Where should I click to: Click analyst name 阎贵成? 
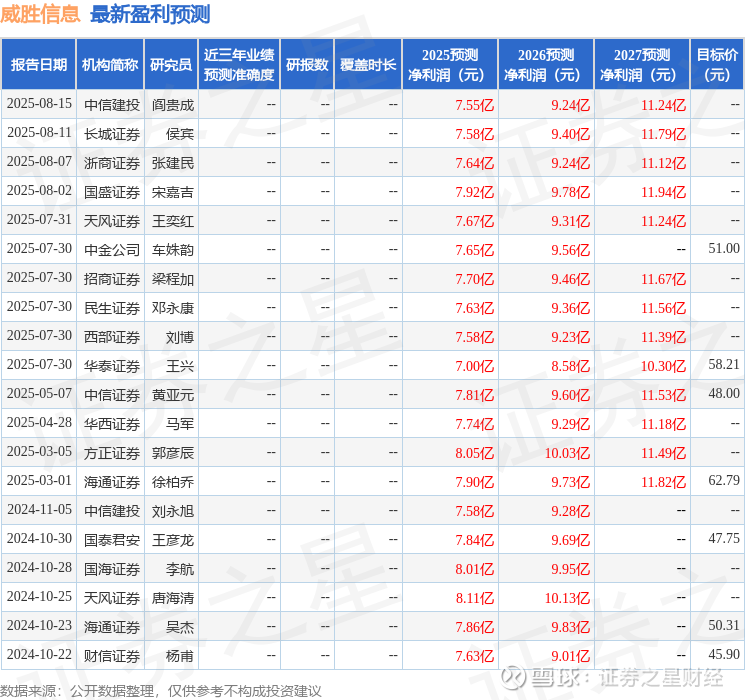click(172, 105)
